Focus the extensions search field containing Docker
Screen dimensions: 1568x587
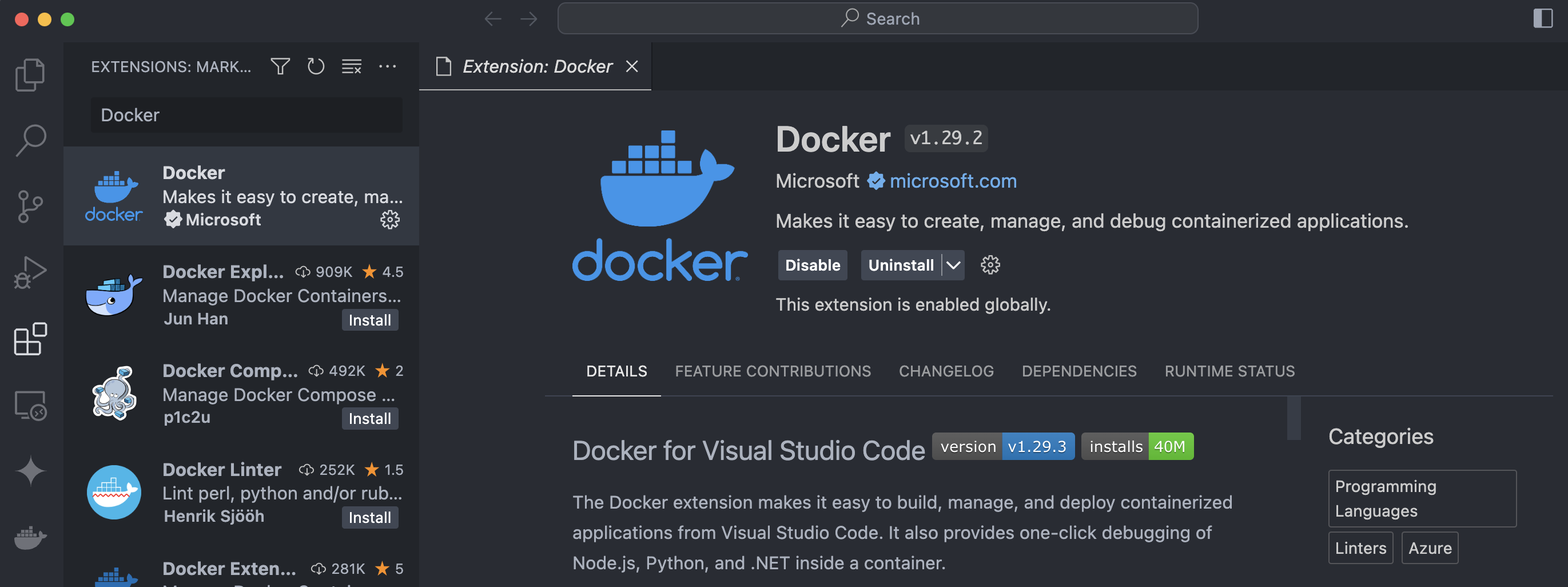[246, 115]
